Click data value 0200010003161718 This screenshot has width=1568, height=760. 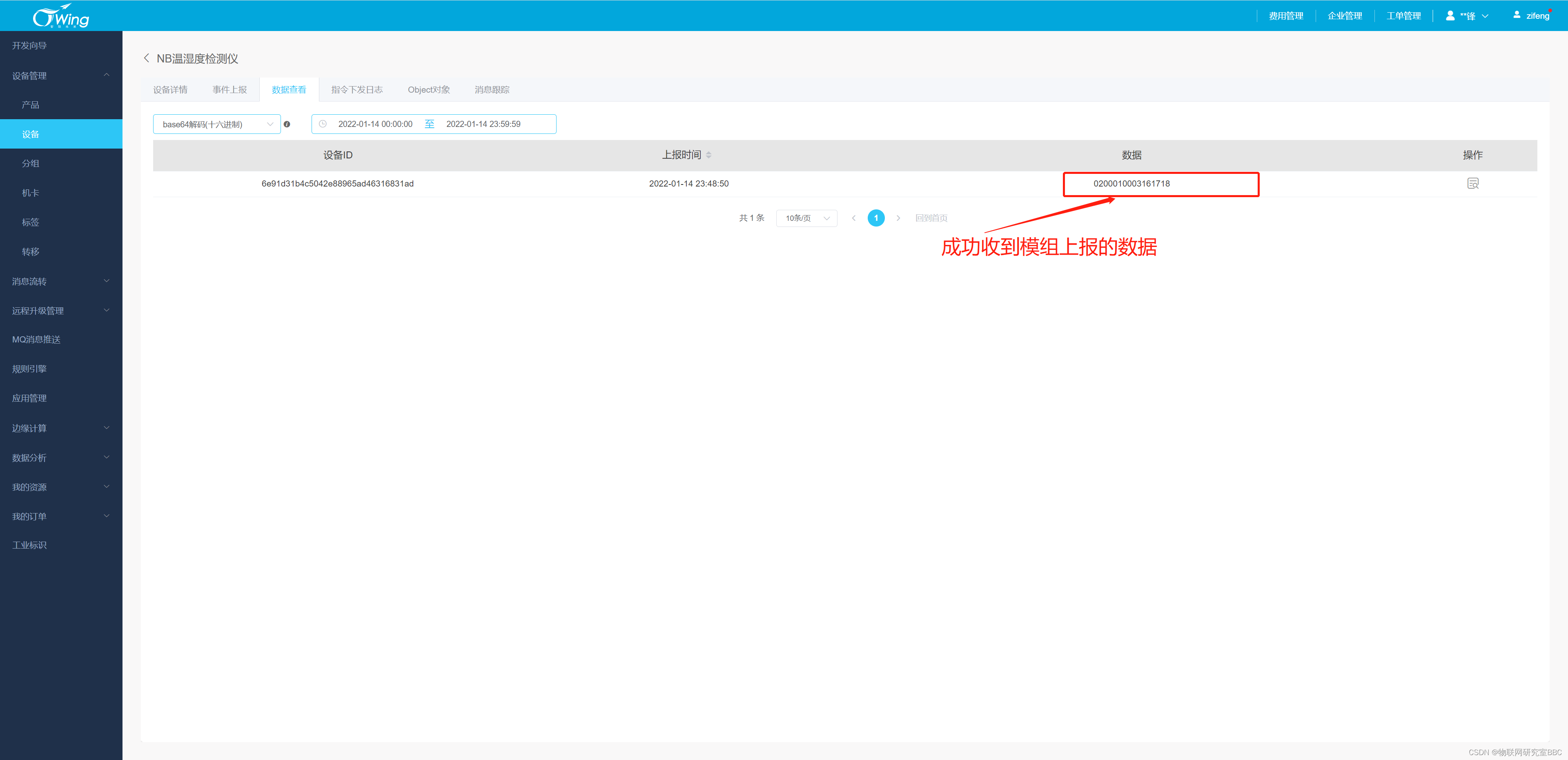(x=1131, y=184)
